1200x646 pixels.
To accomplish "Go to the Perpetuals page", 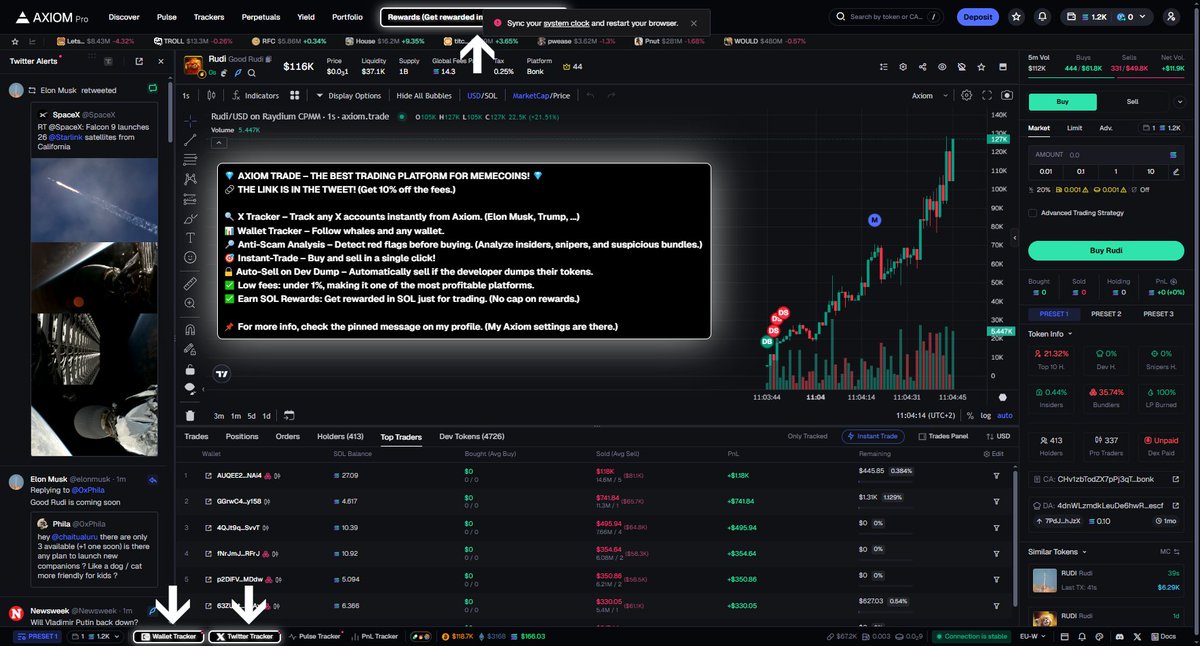I will [260, 17].
